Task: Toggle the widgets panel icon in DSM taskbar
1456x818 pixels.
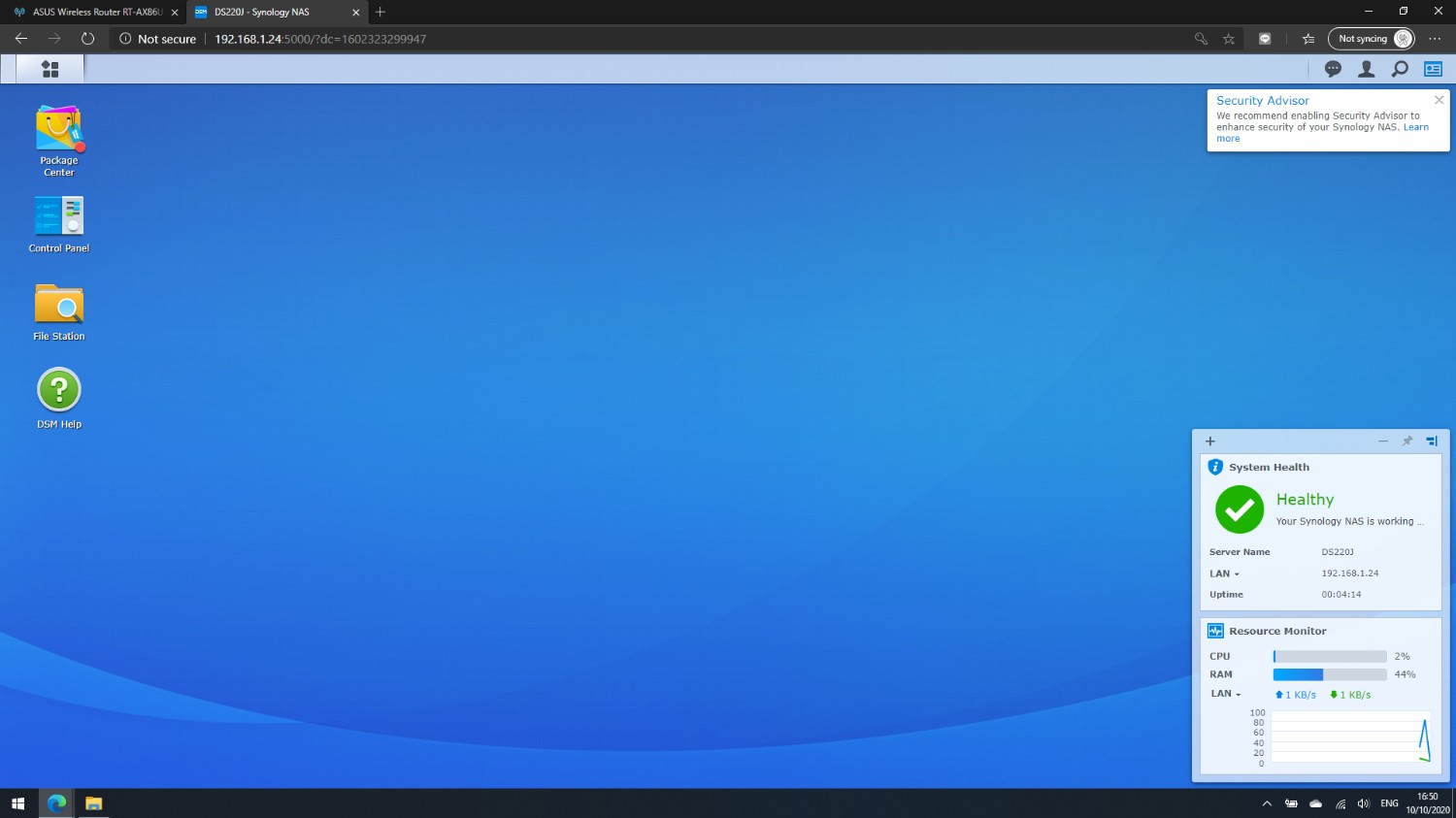Action: tap(1433, 69)
